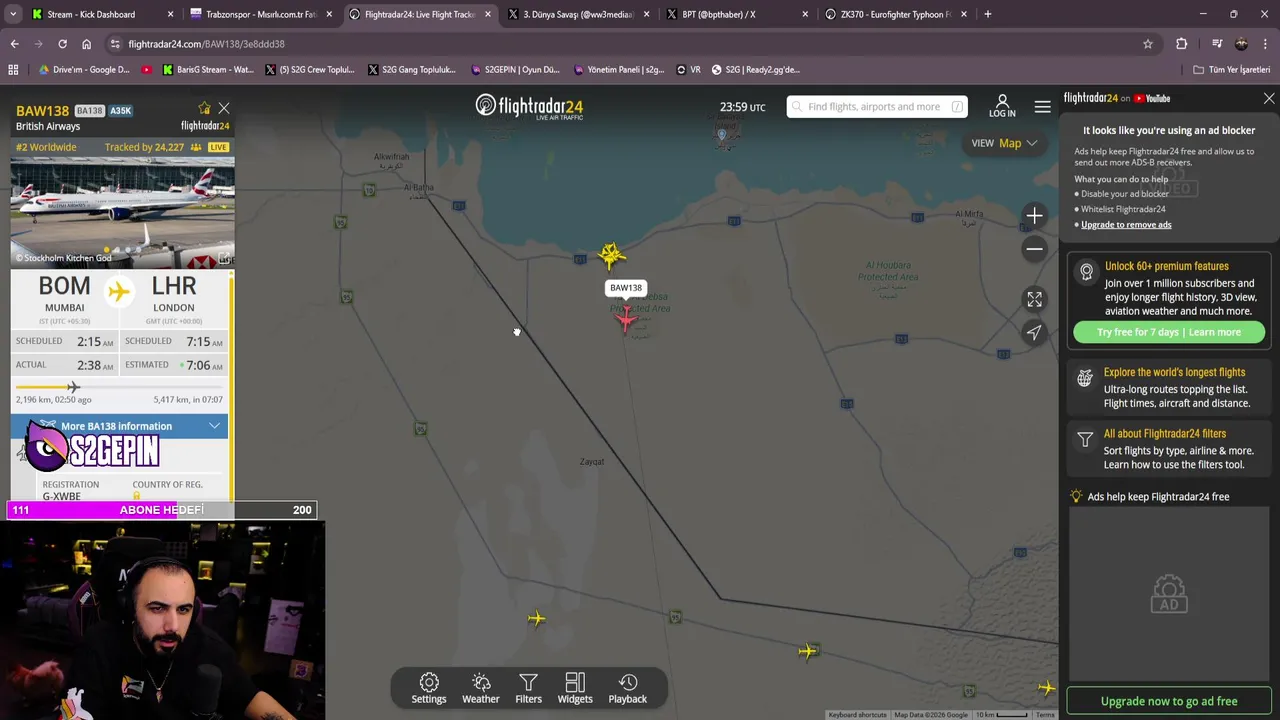Open the map Settings gear

tap(429, 688)
